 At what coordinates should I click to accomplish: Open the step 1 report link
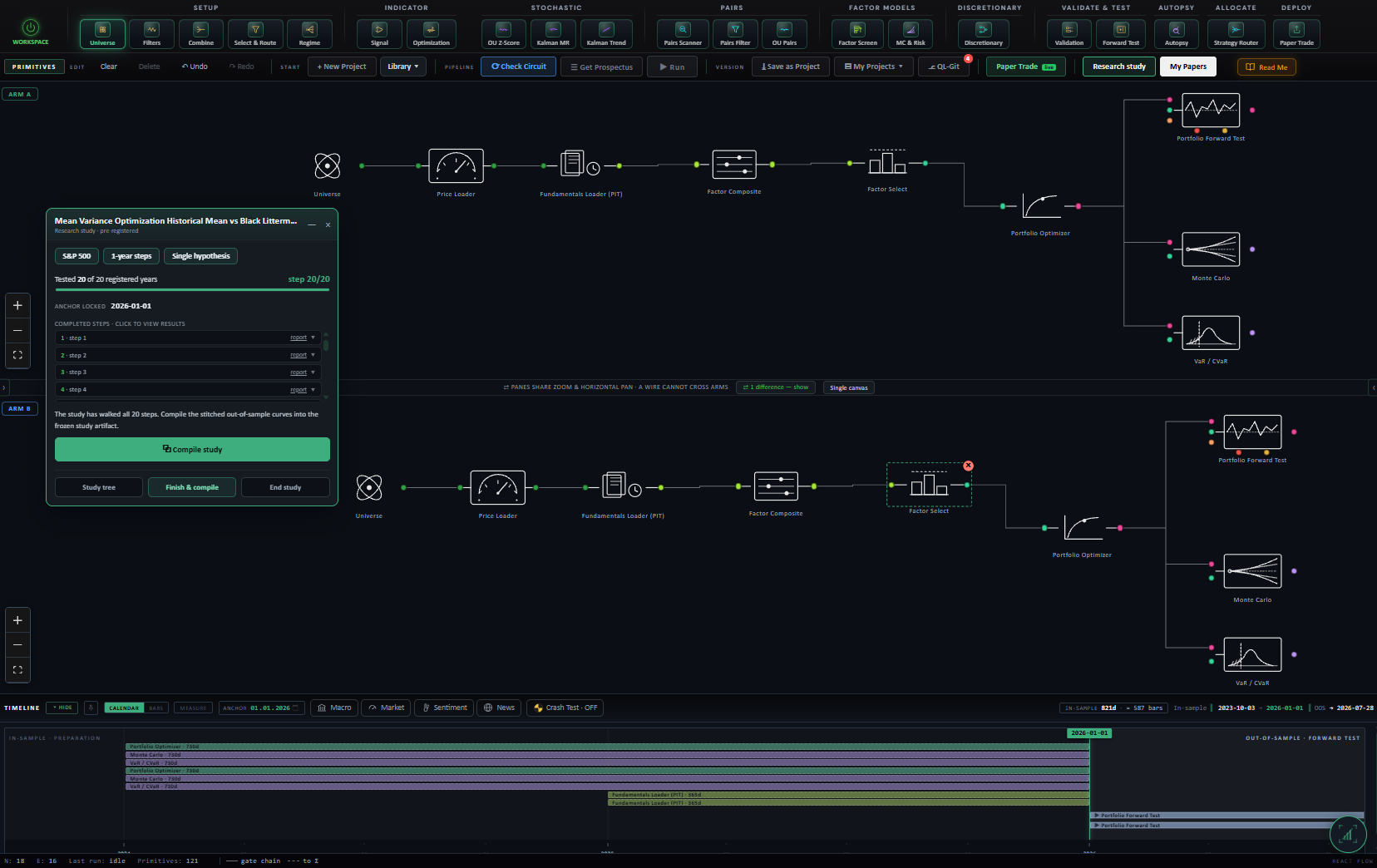pos(299,338)
